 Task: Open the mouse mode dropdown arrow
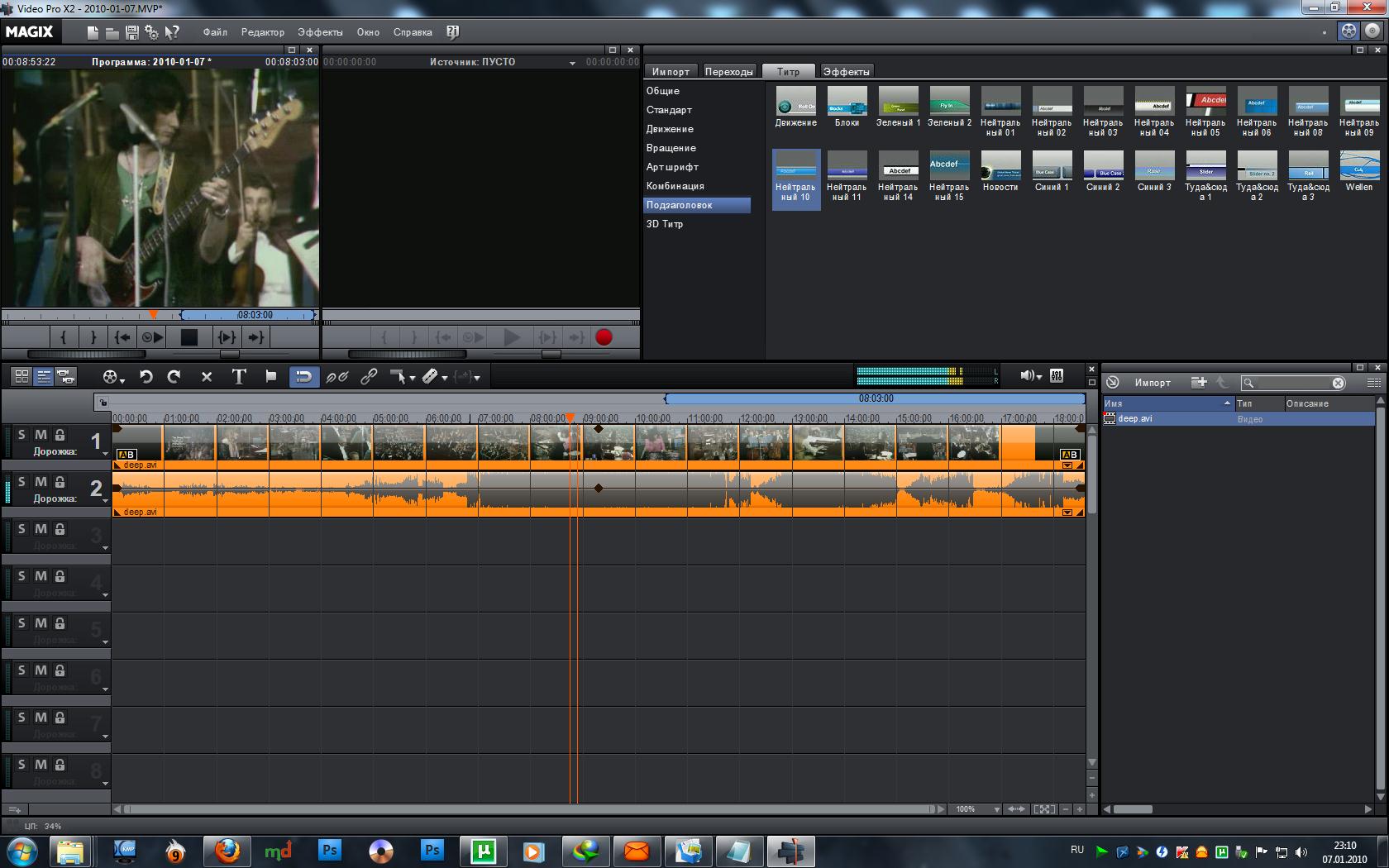point(413,379)
